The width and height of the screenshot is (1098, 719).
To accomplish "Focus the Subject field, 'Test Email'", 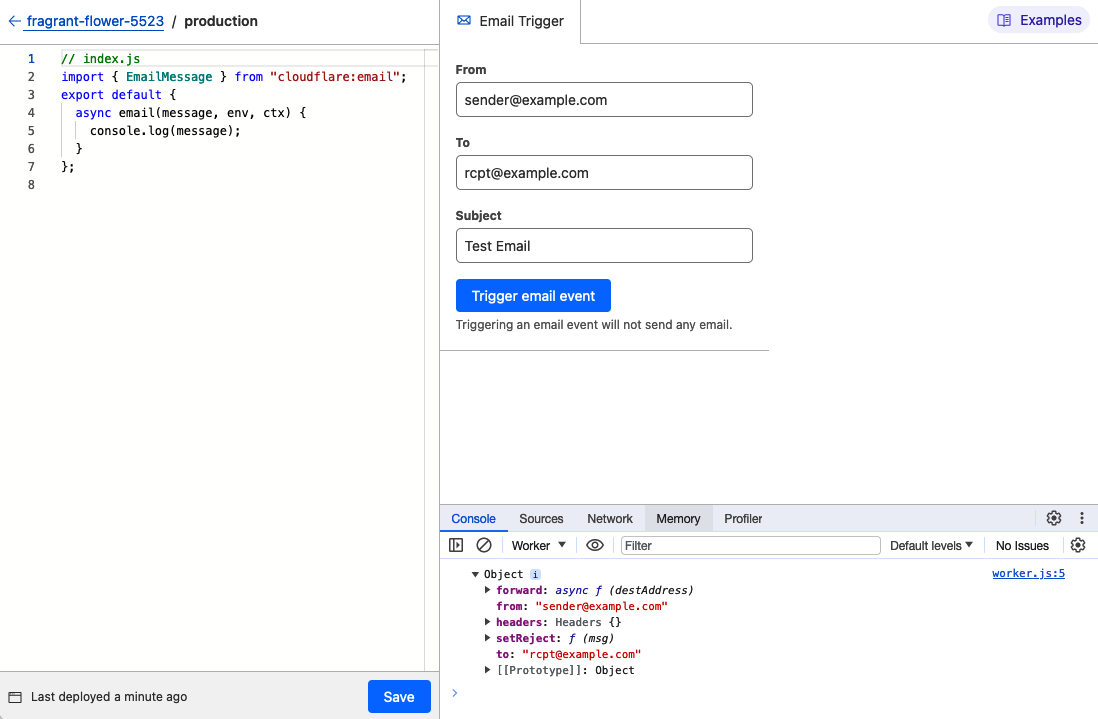I will point(604,246).
